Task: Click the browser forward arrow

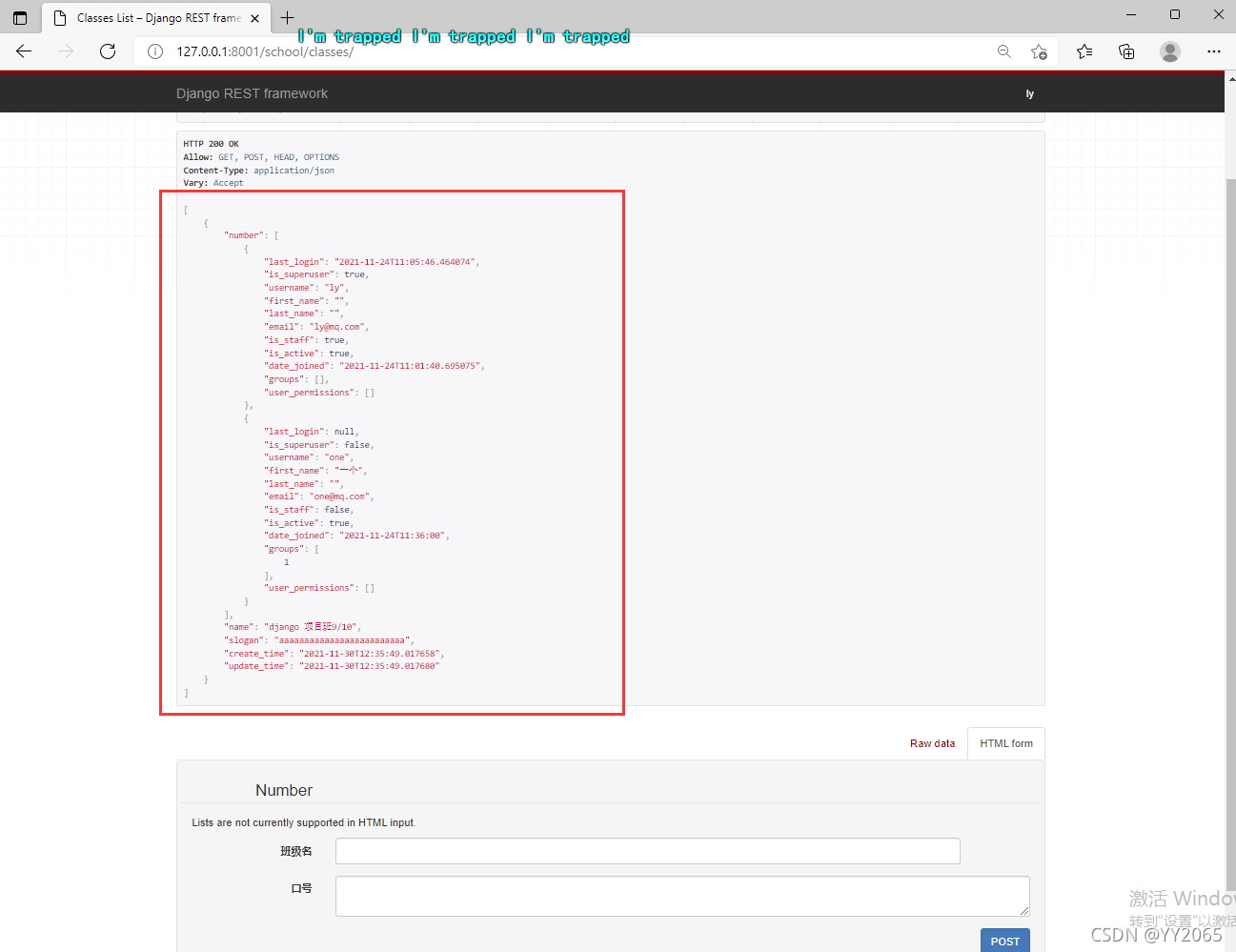Action: click(66, 51)
